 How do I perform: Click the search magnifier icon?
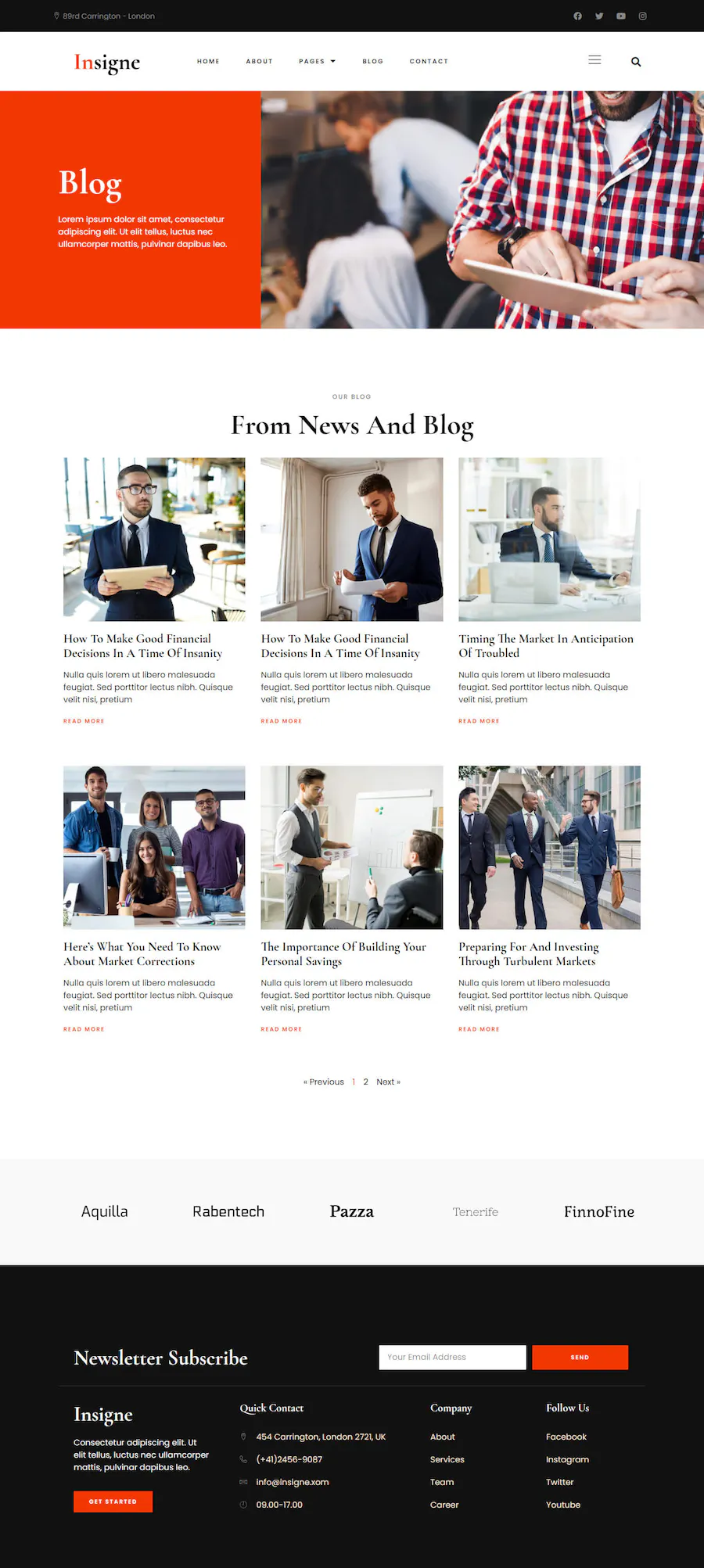[x=636, y=62]
